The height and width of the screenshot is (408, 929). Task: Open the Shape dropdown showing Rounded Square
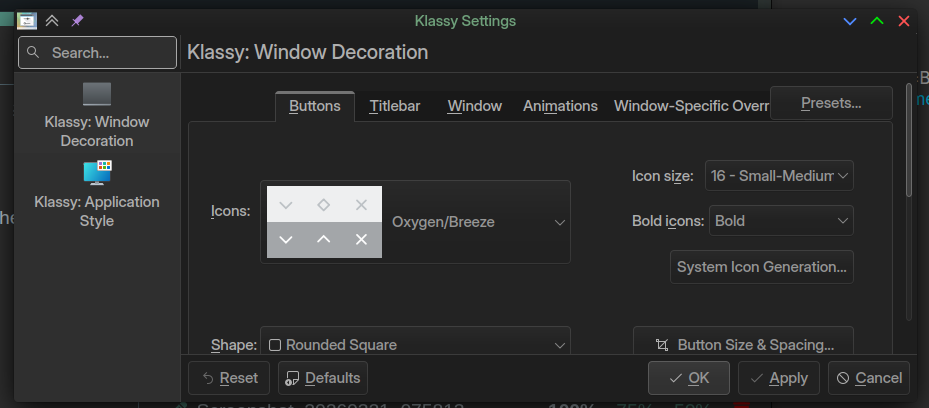coord(415,344)
